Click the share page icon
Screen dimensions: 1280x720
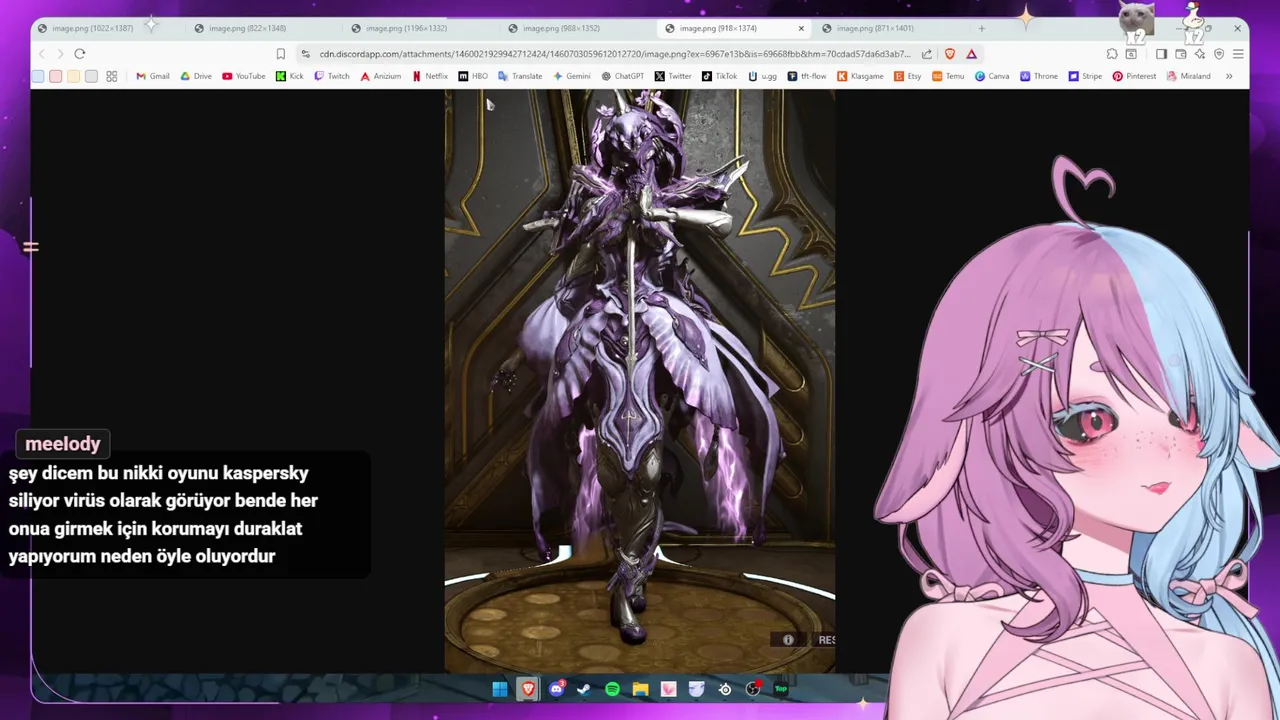point(927,54)
